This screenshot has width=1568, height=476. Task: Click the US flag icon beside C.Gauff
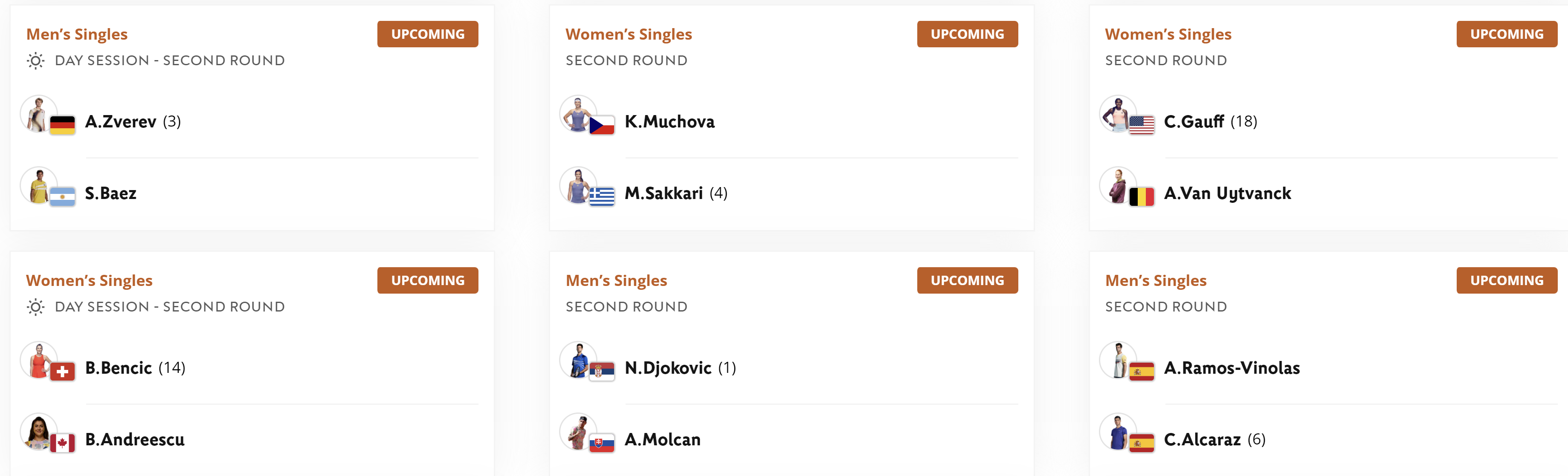coord(1141,124)
